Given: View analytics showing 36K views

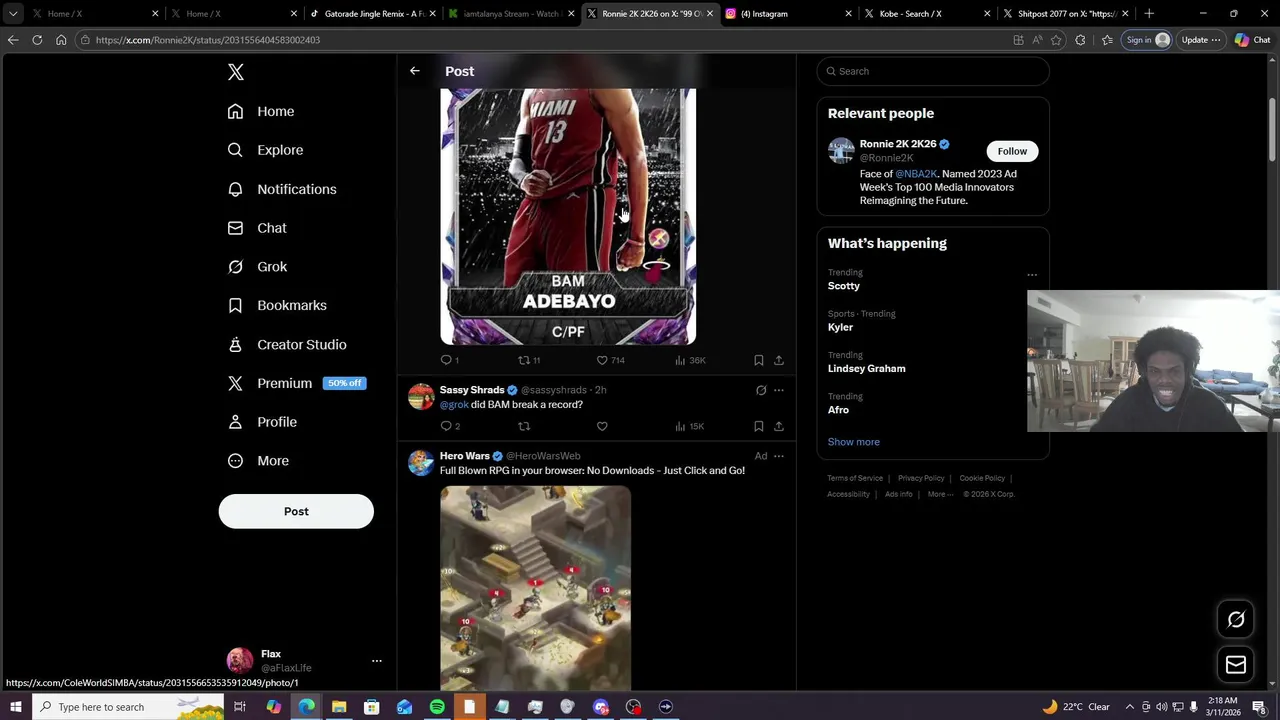Looking at the screenshot, I should pos(690,360).
